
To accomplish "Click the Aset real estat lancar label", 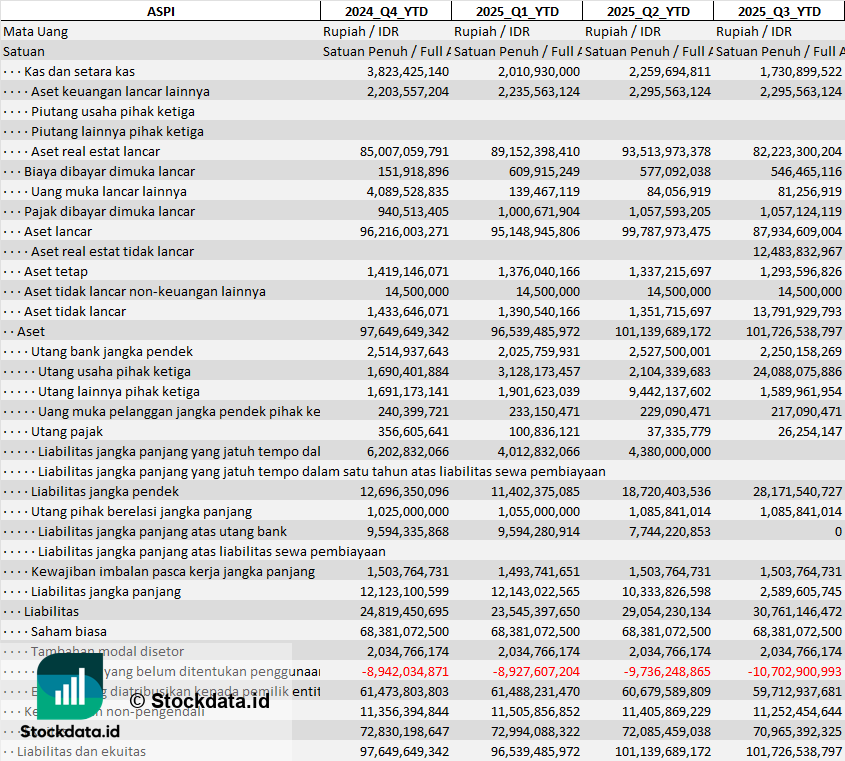I will (x=95, y=151).
